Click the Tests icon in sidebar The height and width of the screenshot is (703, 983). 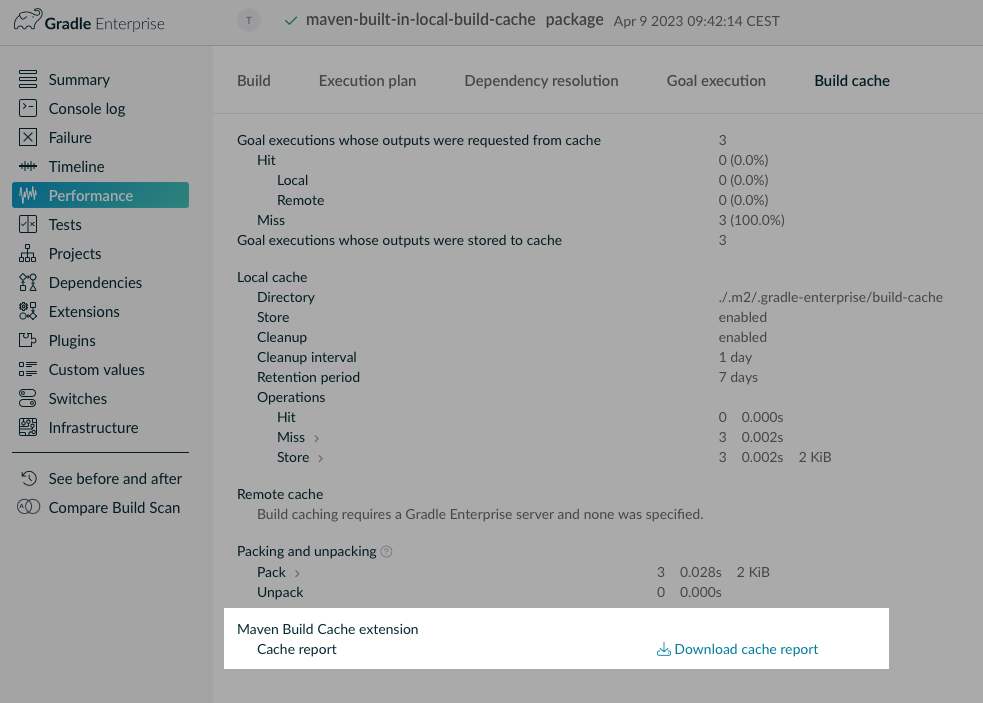coord(28,225)
